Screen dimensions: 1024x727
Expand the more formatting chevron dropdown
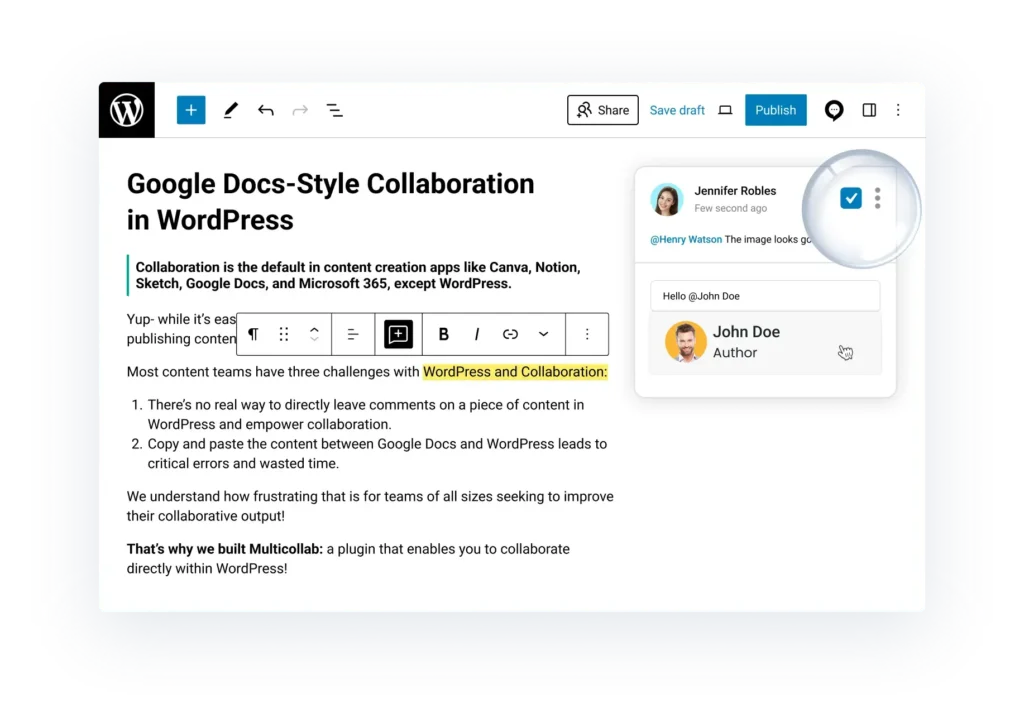click(x=543, y=334)
